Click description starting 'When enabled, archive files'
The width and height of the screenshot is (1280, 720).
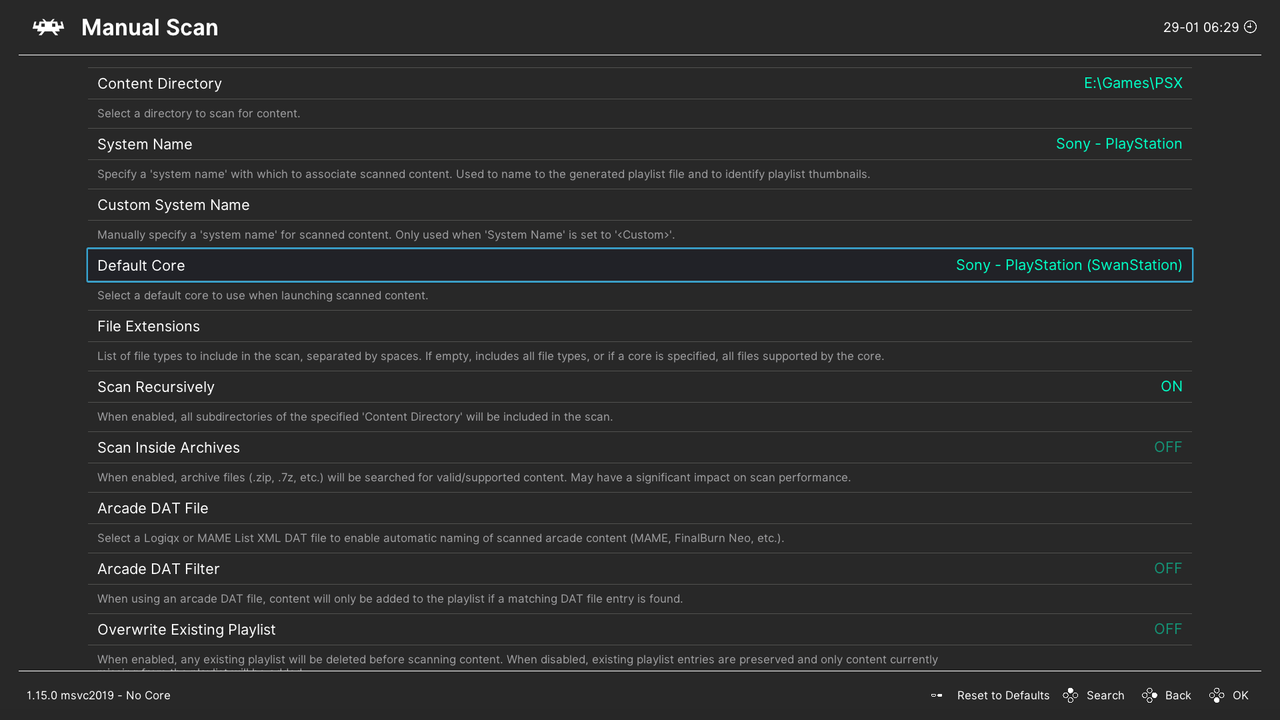[x=474, y=477]
